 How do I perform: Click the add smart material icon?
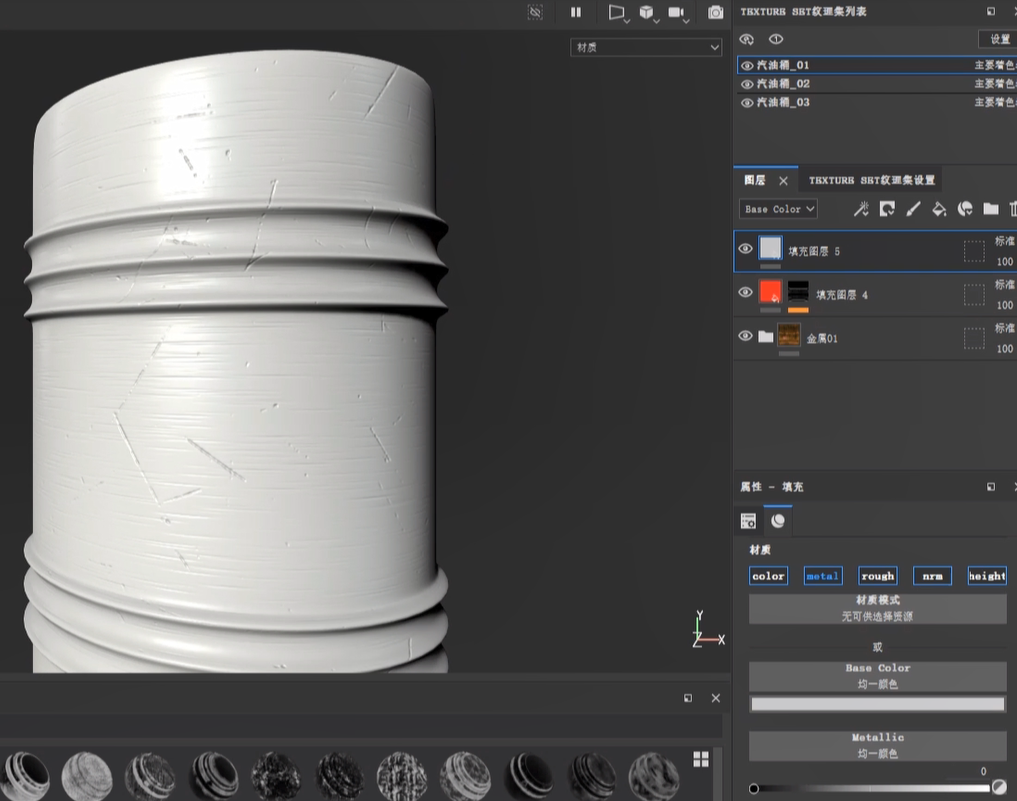coord(965,209)
